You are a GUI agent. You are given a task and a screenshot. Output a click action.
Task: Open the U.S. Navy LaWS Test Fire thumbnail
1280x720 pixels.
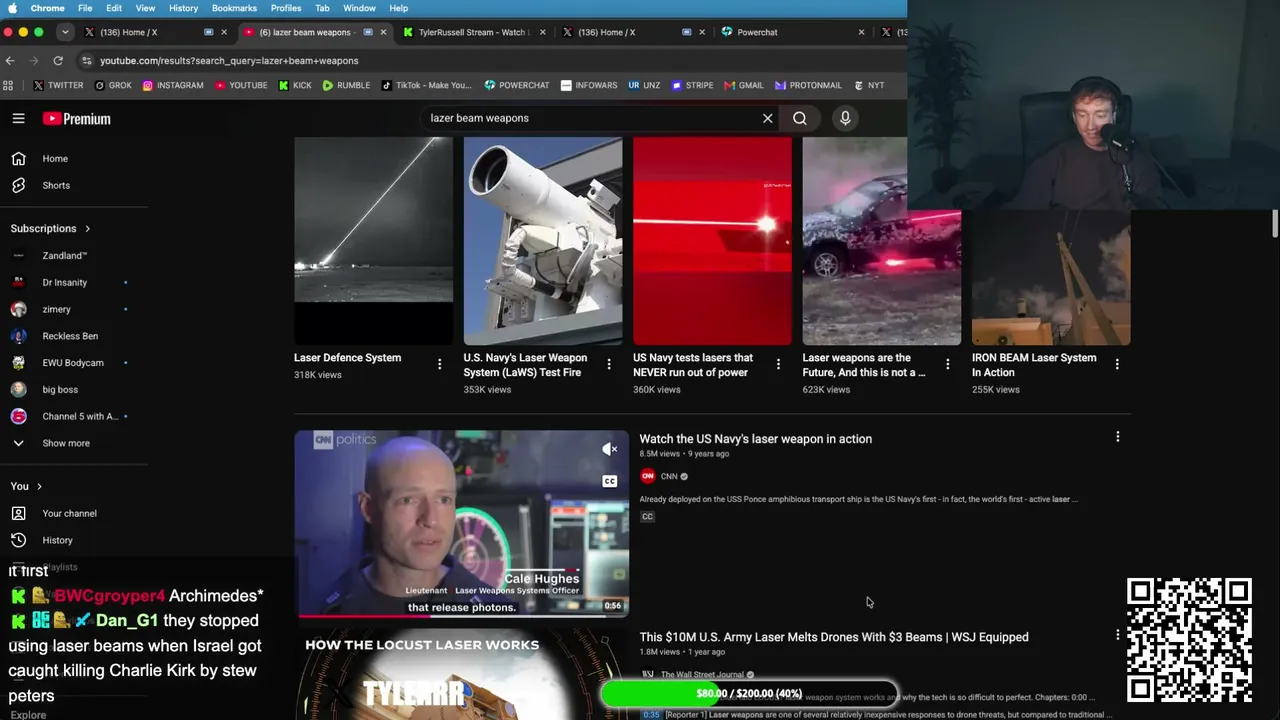coord(543,241)
